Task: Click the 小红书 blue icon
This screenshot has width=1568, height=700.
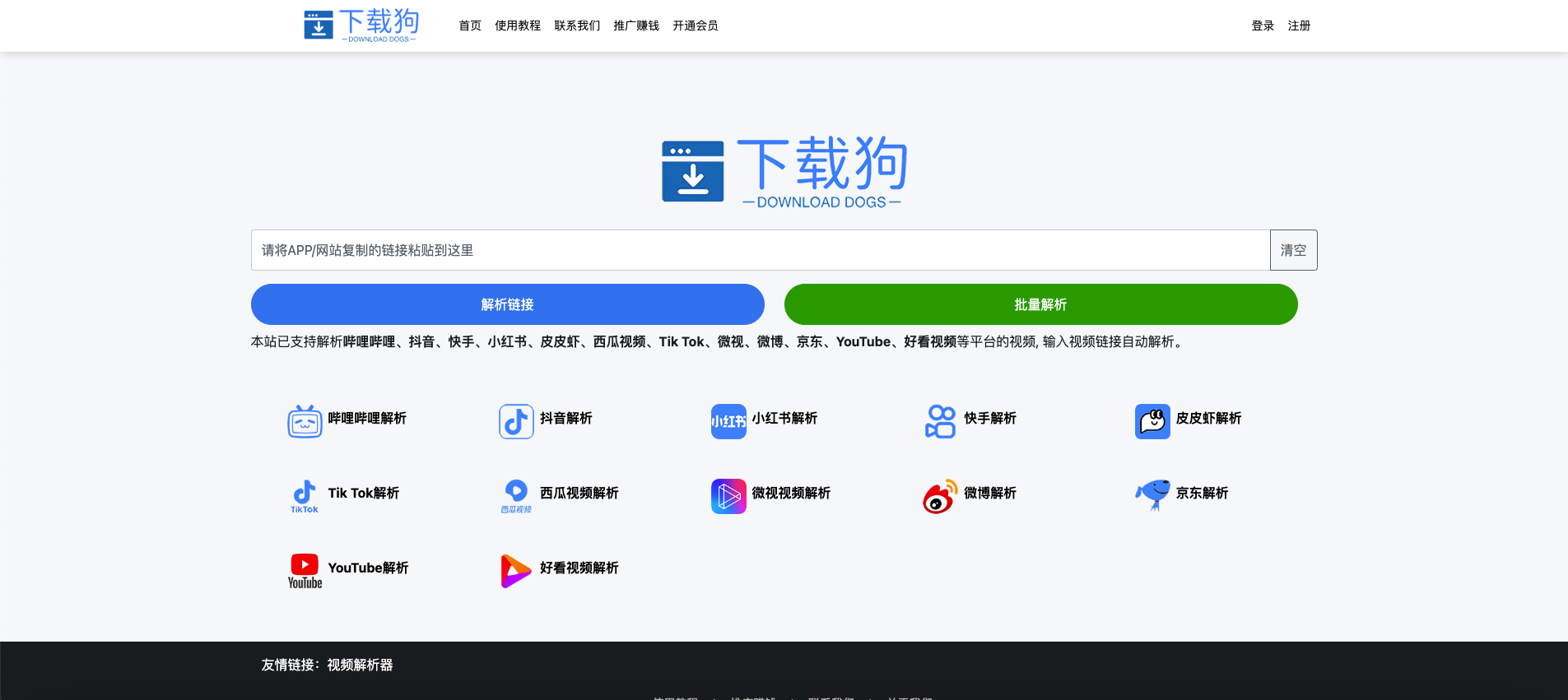Action: 728,421
